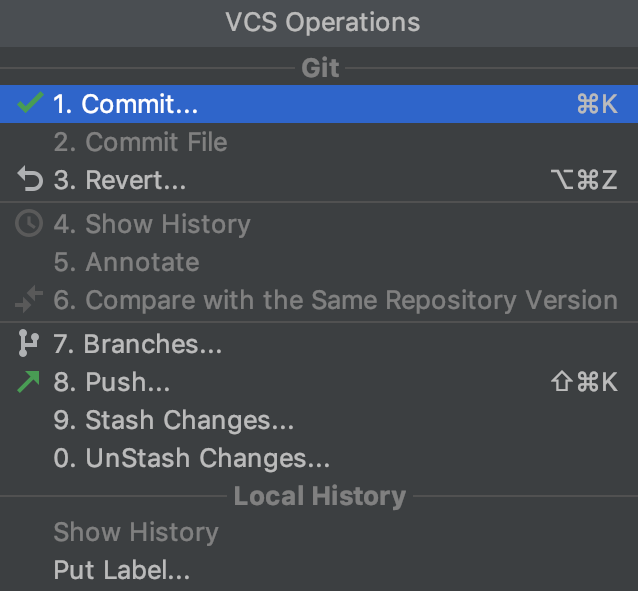
Task: Click the Revert curved arrow icon
Action: pyautogui.click(x=29, y=180)
